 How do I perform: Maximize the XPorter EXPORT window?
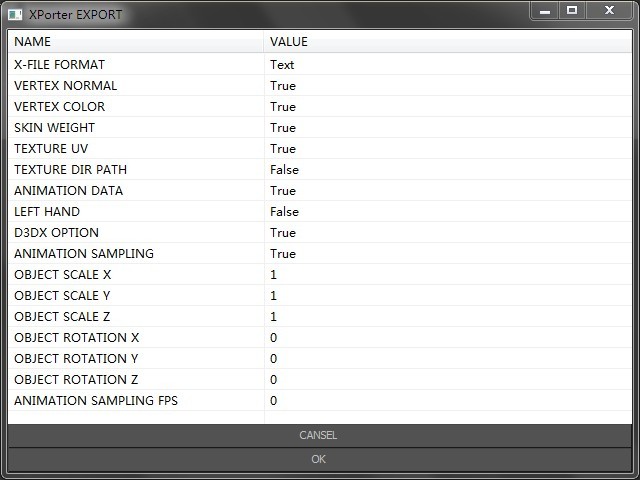[x=572, y=11]
